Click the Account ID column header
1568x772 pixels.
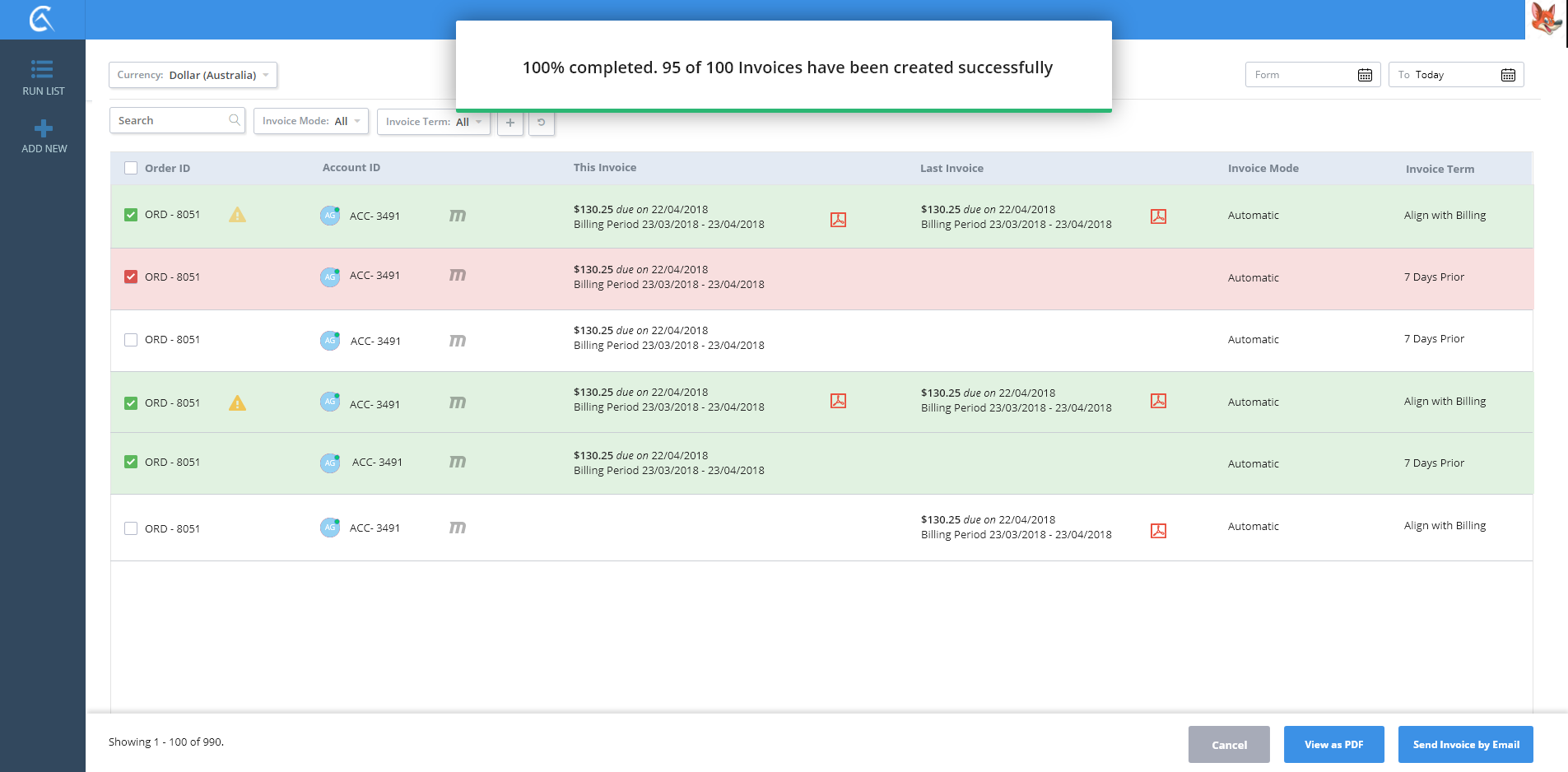[x=351, y=168]
